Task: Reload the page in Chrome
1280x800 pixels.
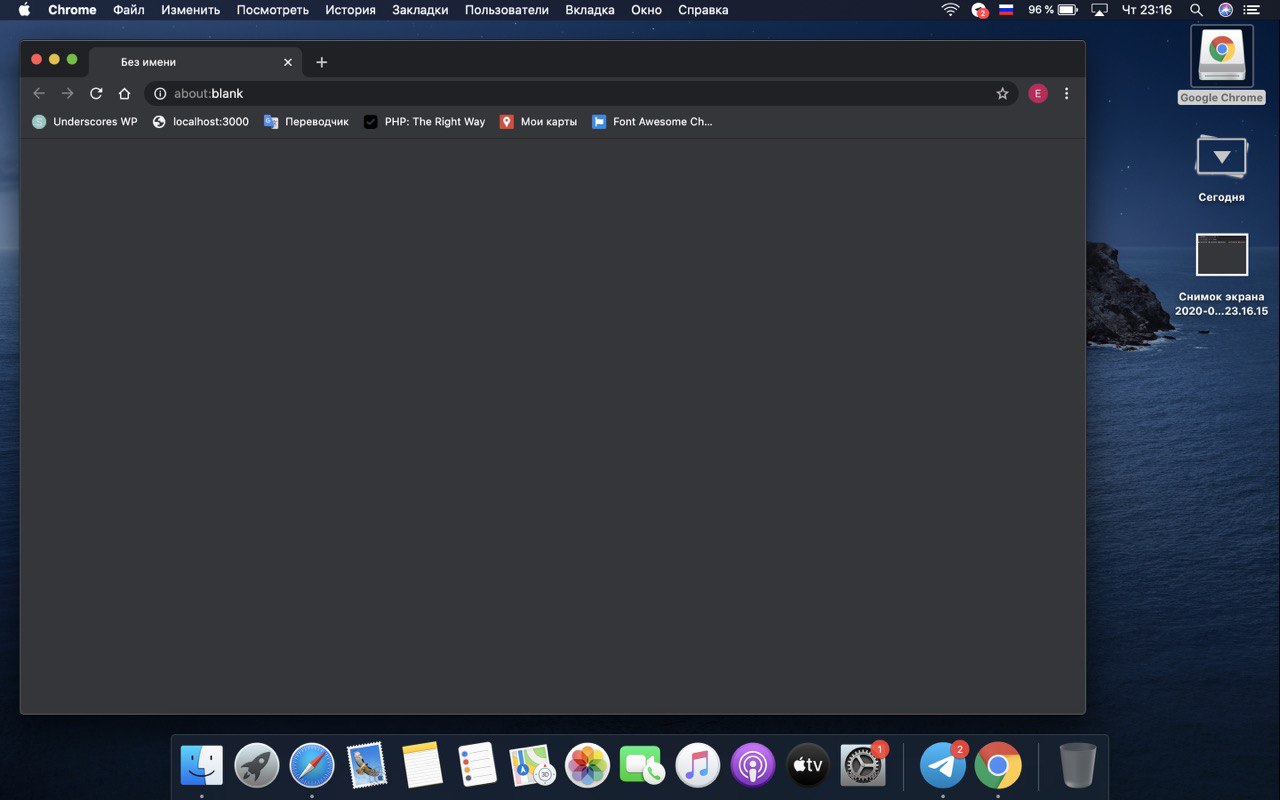Action: pyautogui.click(x=96, y=93)
